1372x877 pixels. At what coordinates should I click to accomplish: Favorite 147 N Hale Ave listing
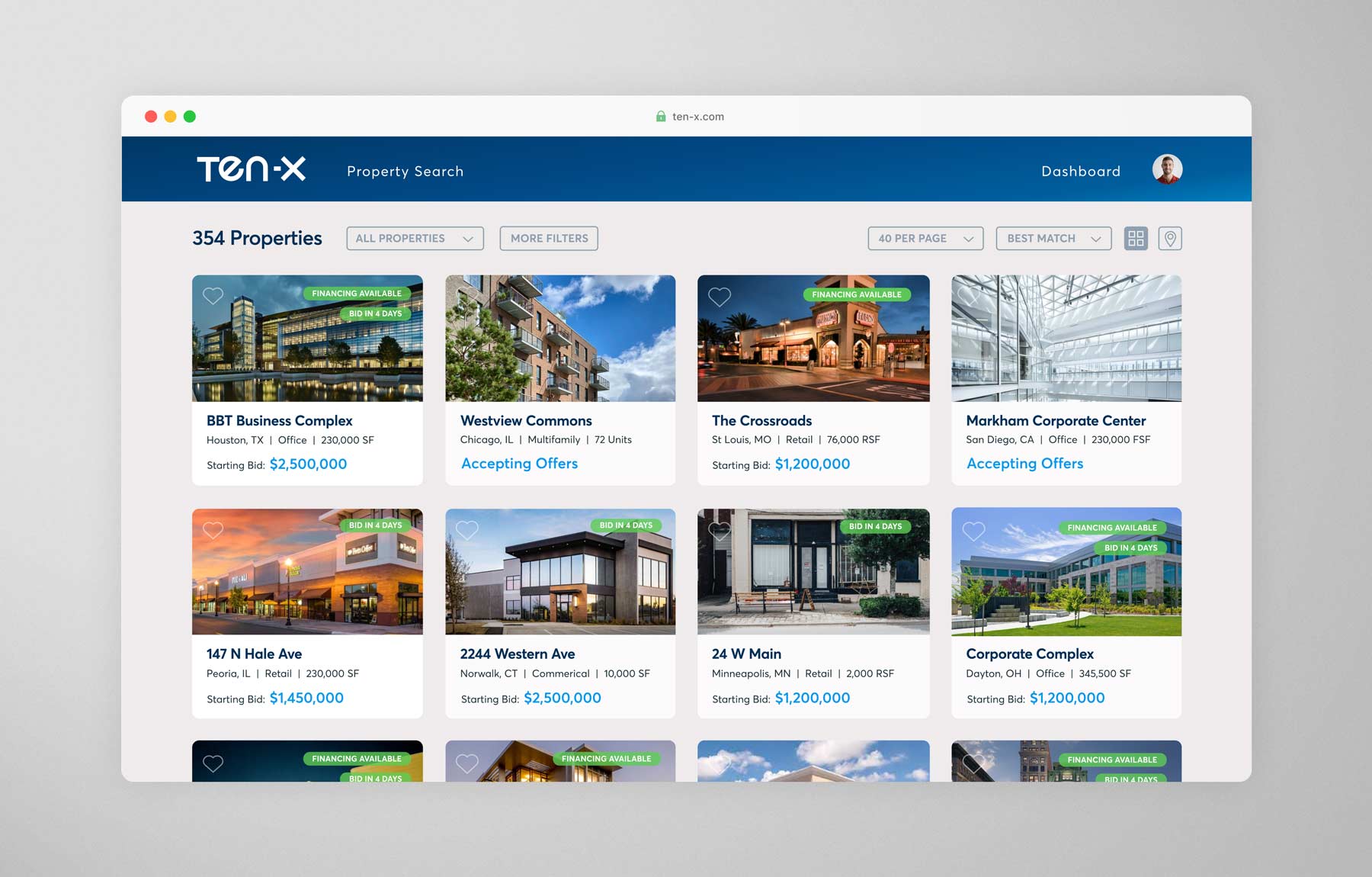point(213,530)
